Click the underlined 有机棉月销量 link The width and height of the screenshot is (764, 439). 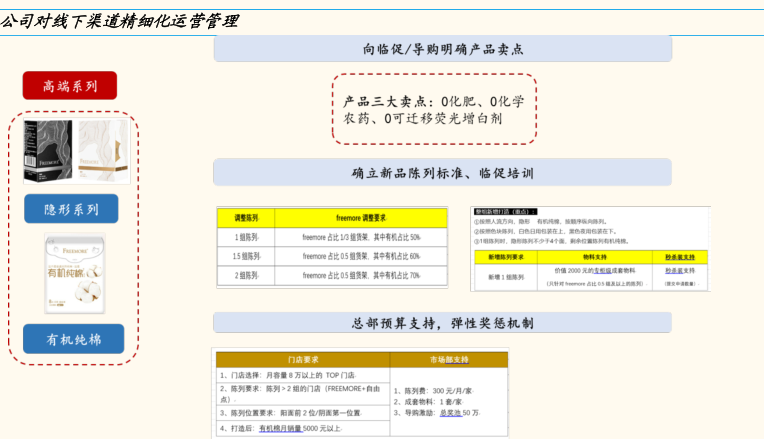pos(281,429)
